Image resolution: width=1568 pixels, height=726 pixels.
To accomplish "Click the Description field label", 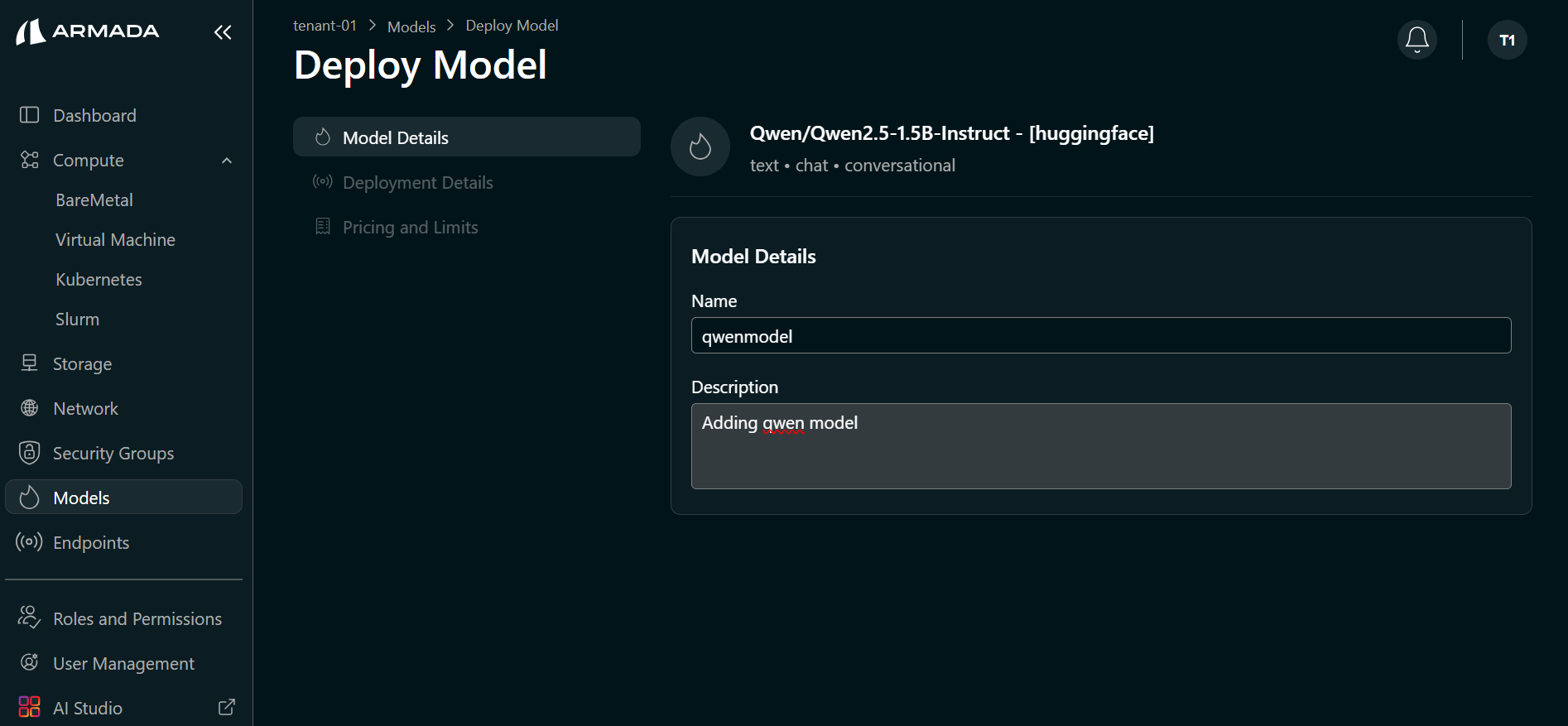I will 734,387.
